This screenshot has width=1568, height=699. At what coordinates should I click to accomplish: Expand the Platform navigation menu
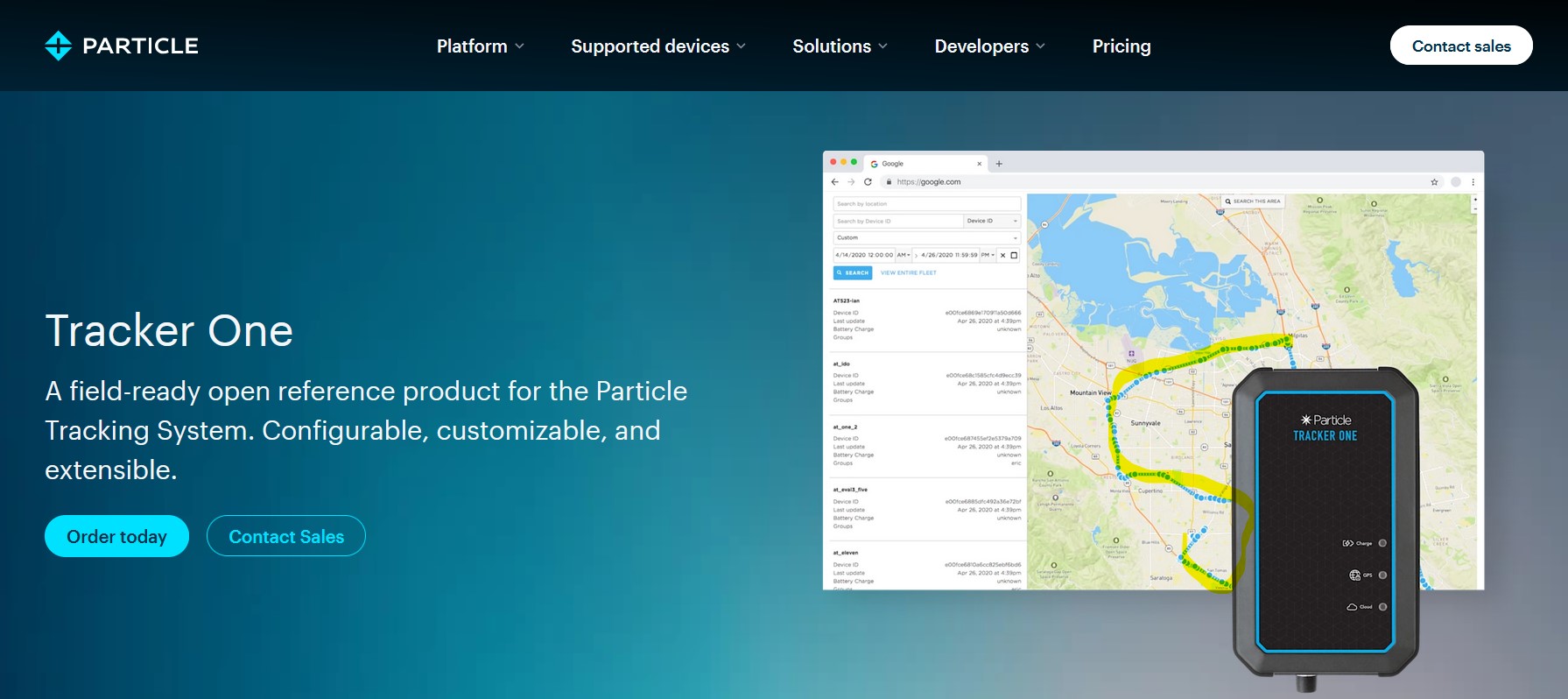[480, 46]
